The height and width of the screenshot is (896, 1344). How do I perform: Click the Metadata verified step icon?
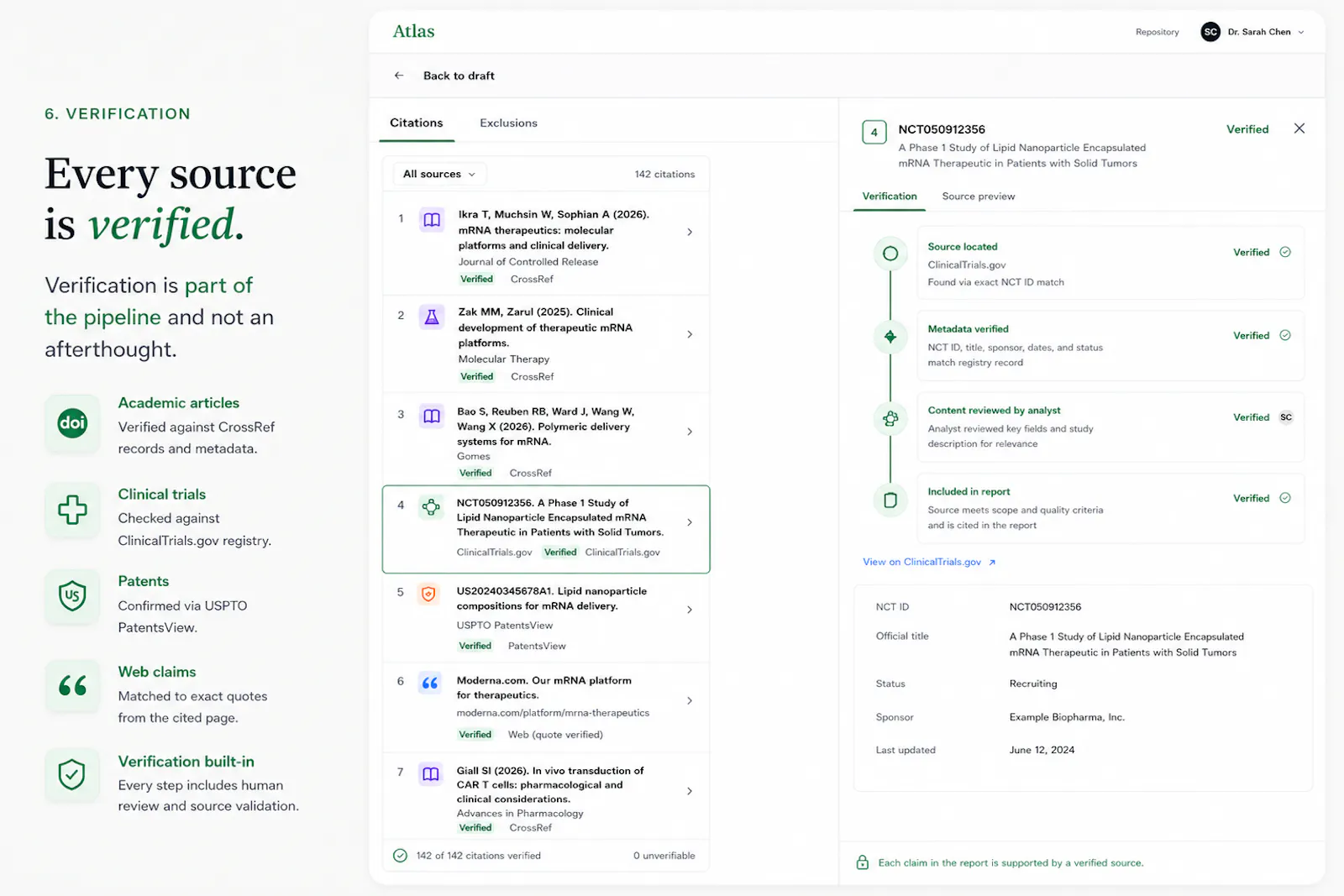(x=890, y=337)
